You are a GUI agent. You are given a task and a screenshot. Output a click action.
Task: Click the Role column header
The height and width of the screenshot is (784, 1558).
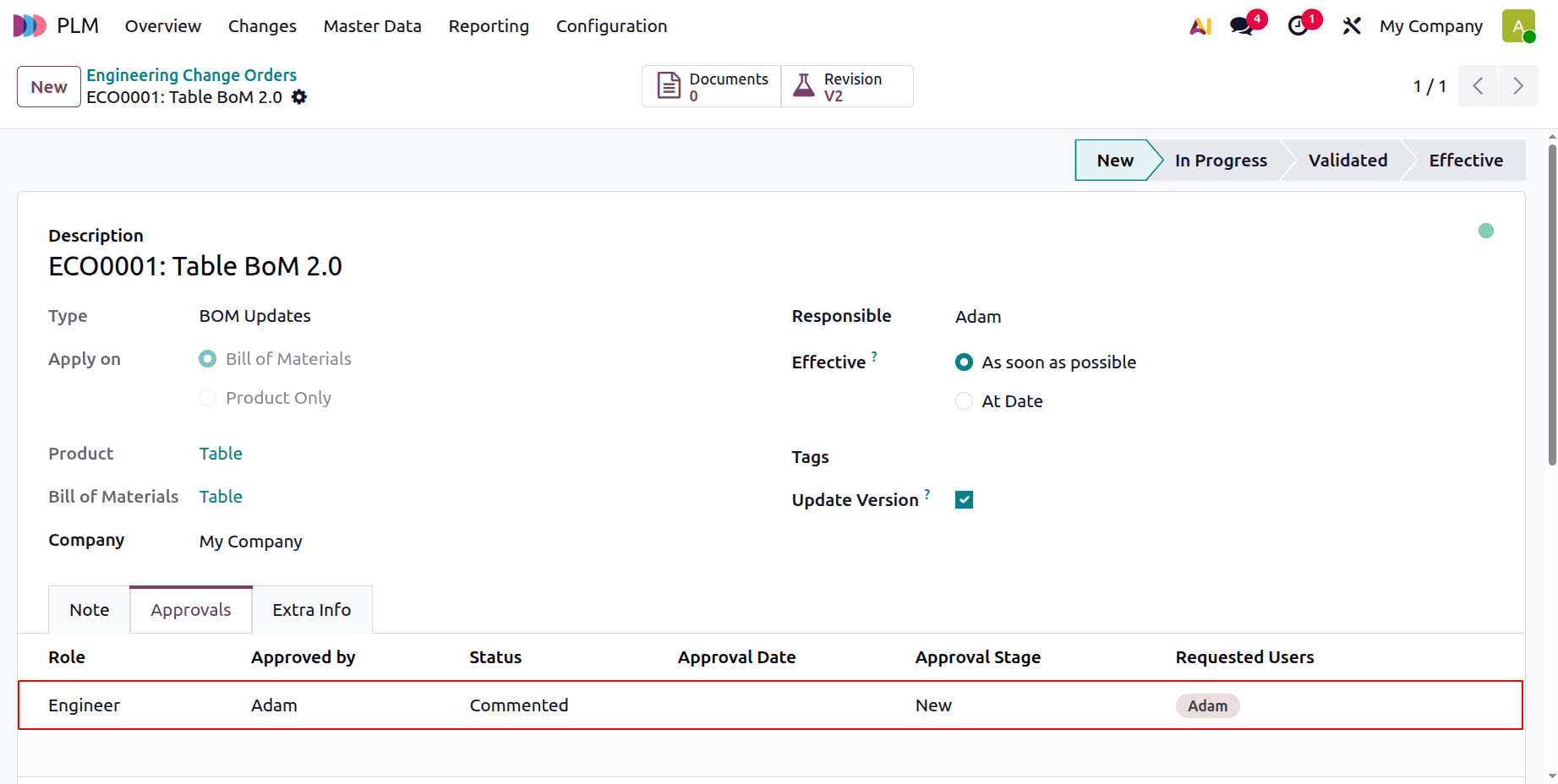coord(67,657)
